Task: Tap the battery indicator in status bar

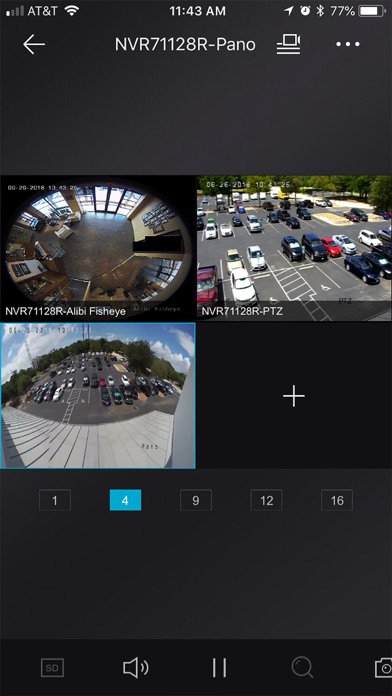Action: tap(372, 11)
